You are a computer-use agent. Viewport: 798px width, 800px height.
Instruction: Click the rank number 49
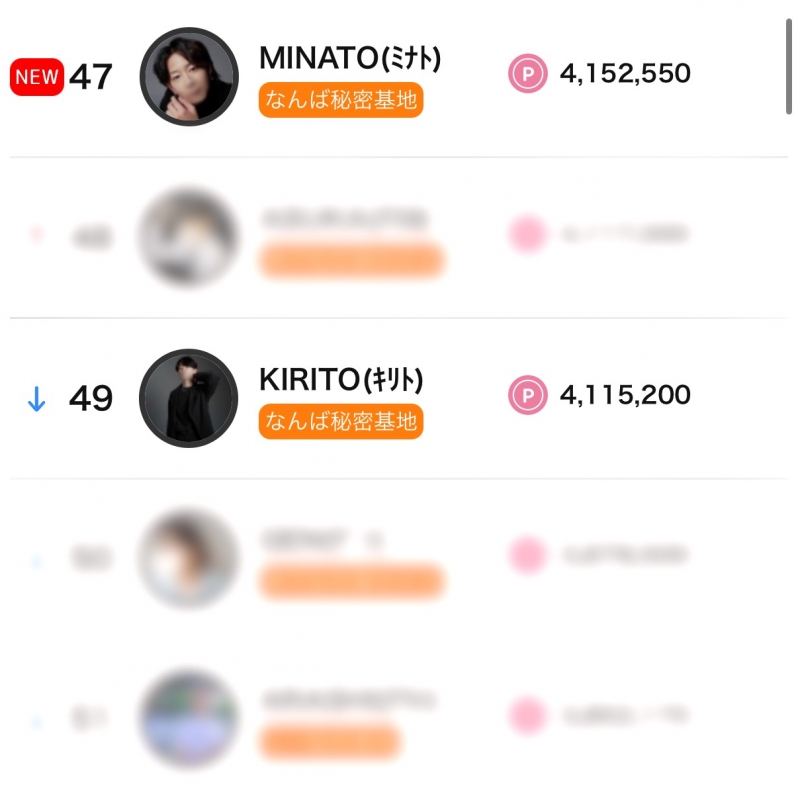pos(91,399)
